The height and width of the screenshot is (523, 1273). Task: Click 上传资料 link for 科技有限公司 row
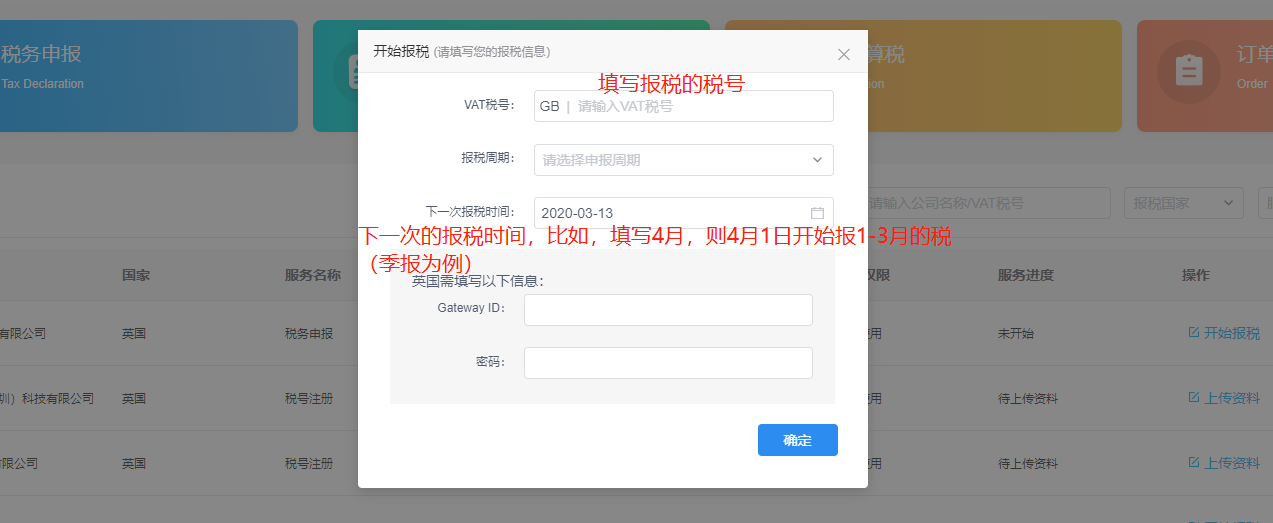click(1224, 398)
